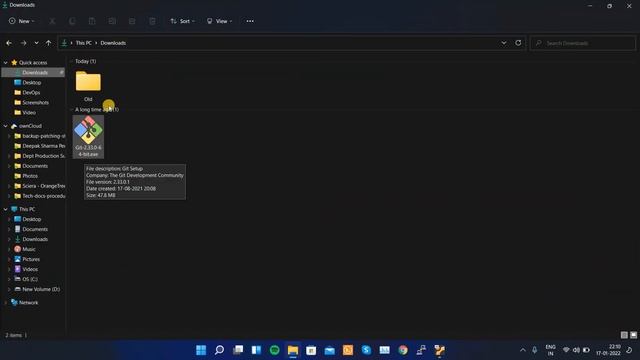640x360 pixels.
Task: Click the Rename toolbar icon
Action: [x=112, y=21]
